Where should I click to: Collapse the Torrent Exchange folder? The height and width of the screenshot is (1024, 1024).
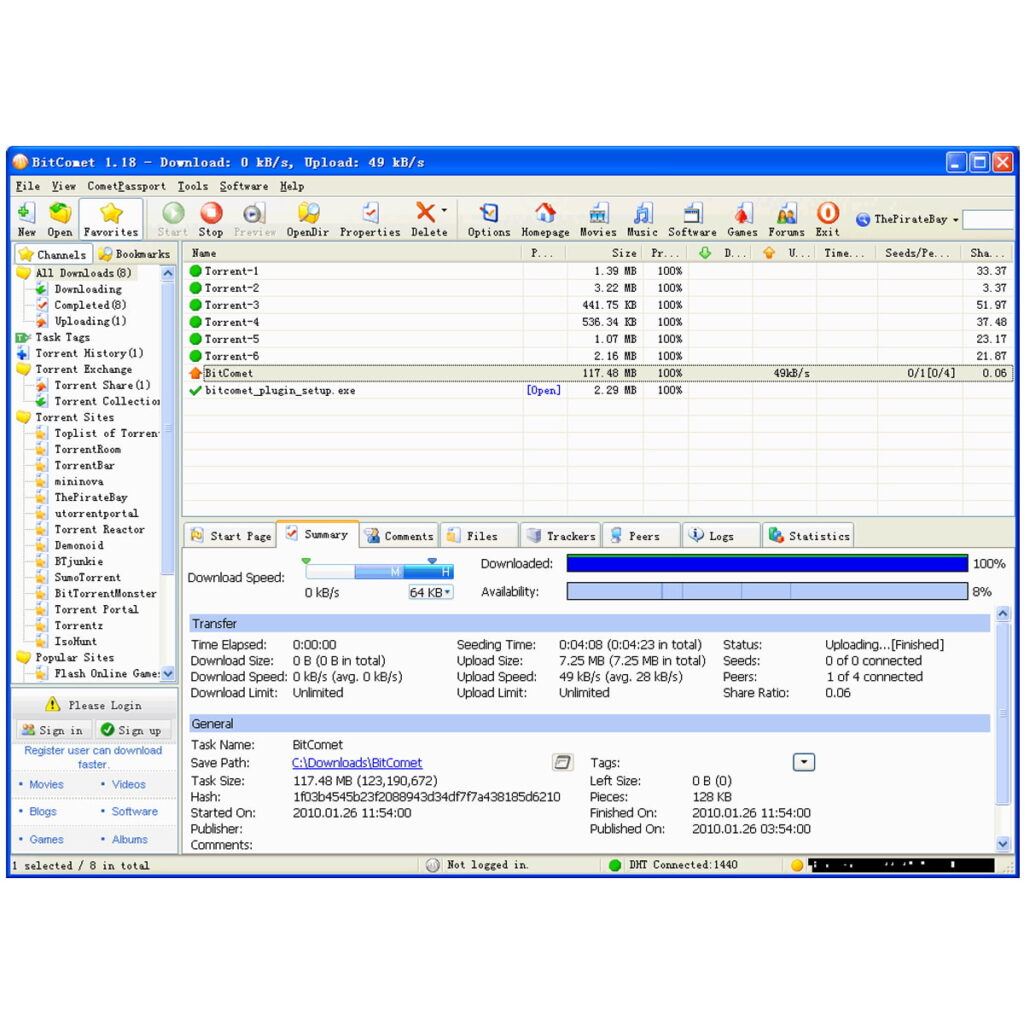tap(24, 369)
